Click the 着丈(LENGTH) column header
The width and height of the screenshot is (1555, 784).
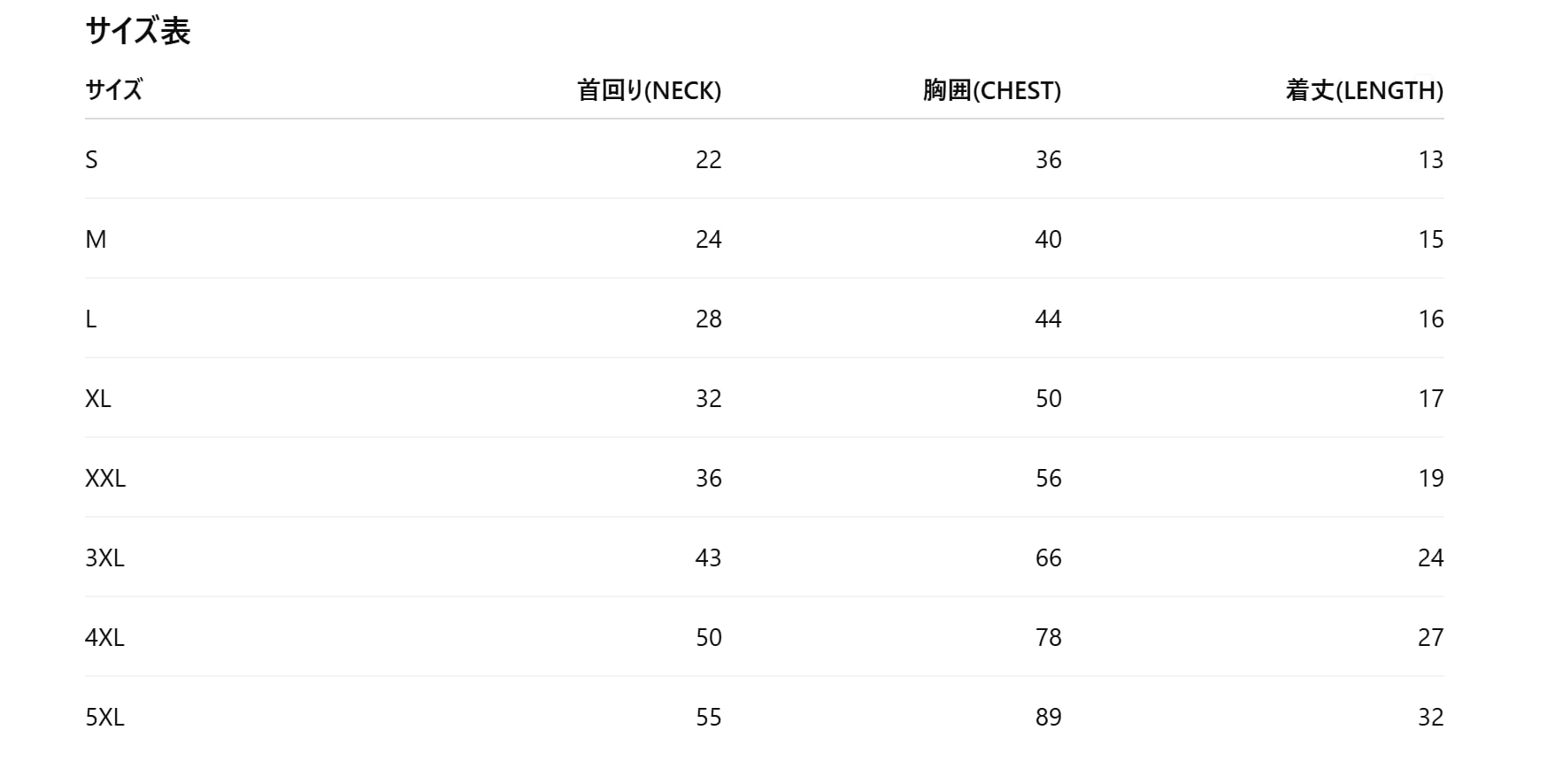[x=1364, y=90]
